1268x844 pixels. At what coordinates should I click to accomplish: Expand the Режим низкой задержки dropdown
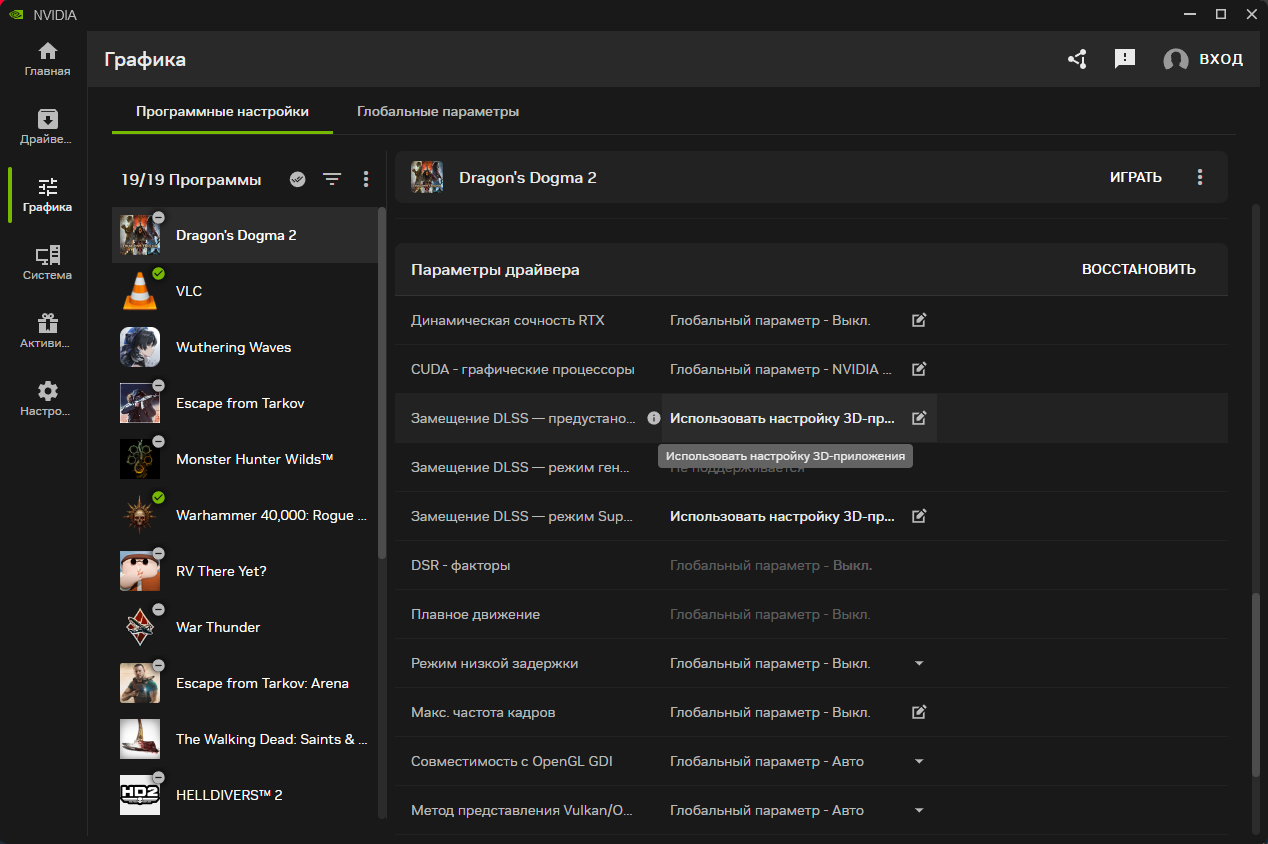(x=919, y=663)
